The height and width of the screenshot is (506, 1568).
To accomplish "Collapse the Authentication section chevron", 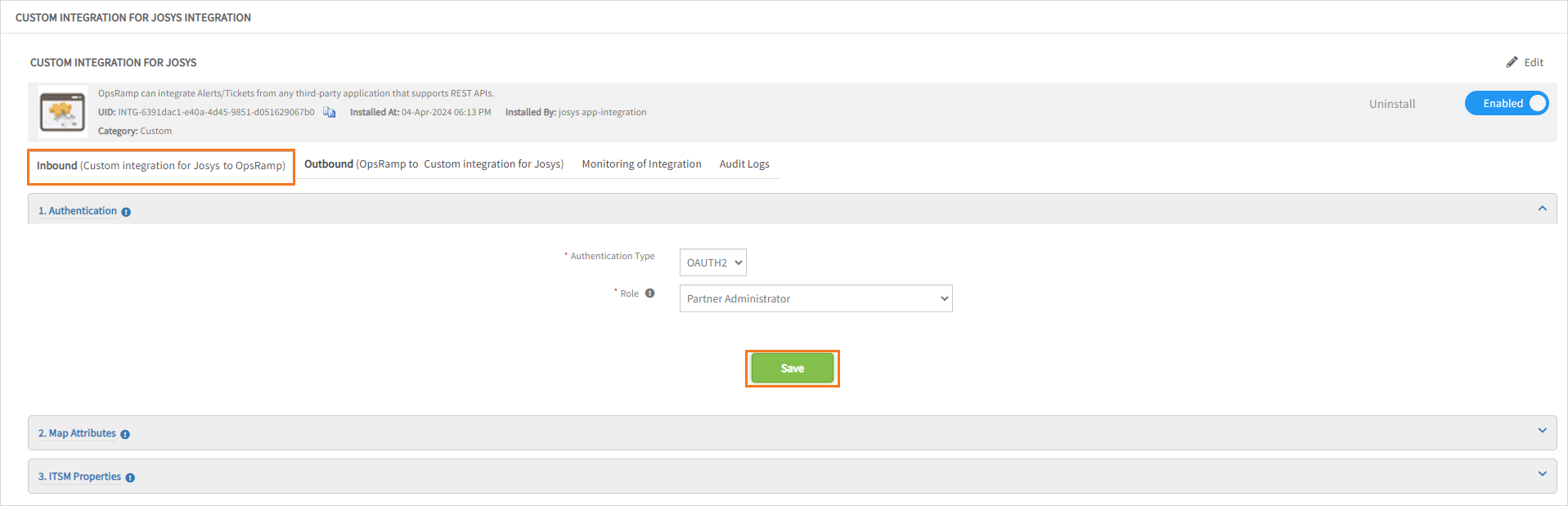I will tap(1542, 208).
